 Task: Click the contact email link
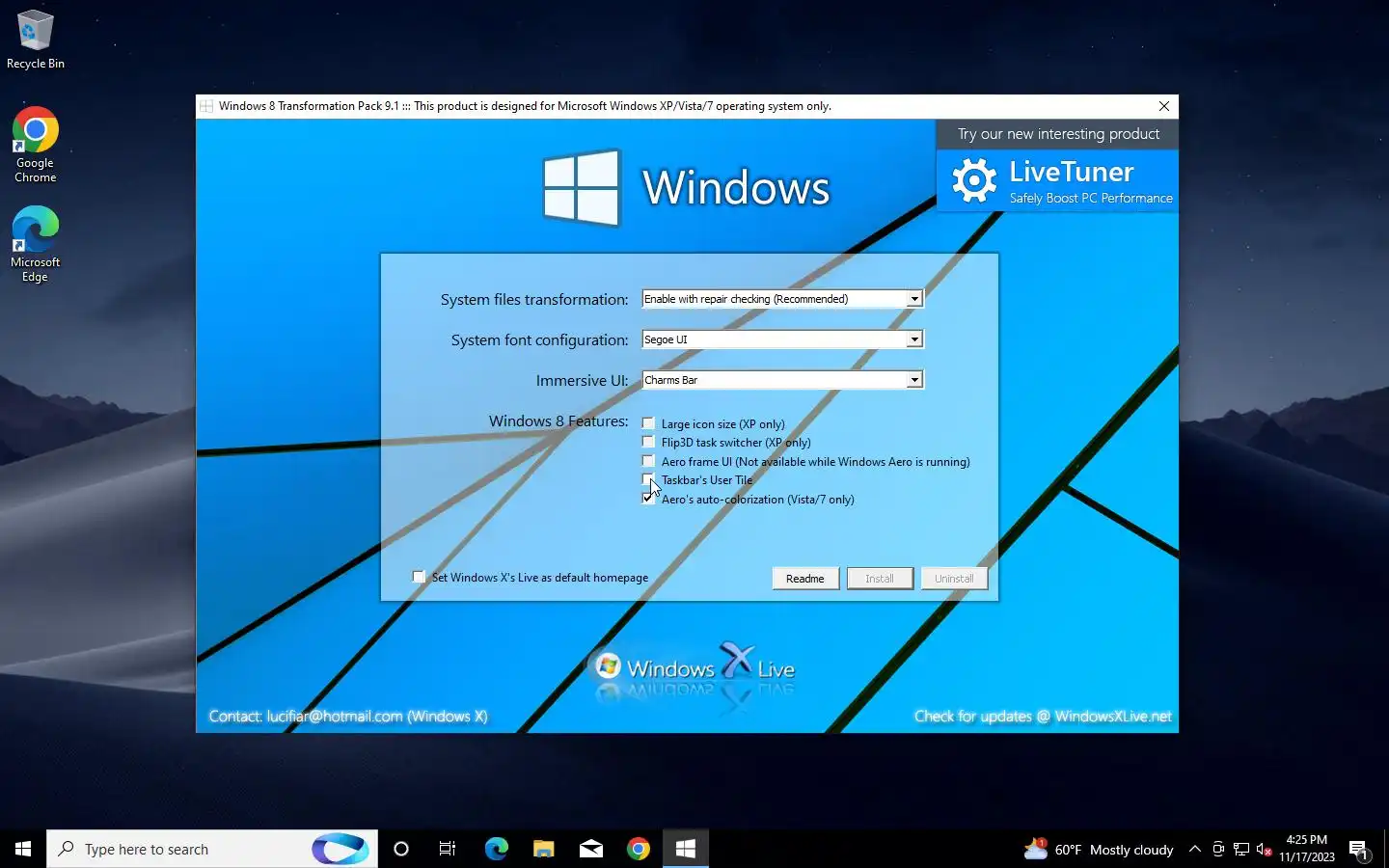[334, 716]
